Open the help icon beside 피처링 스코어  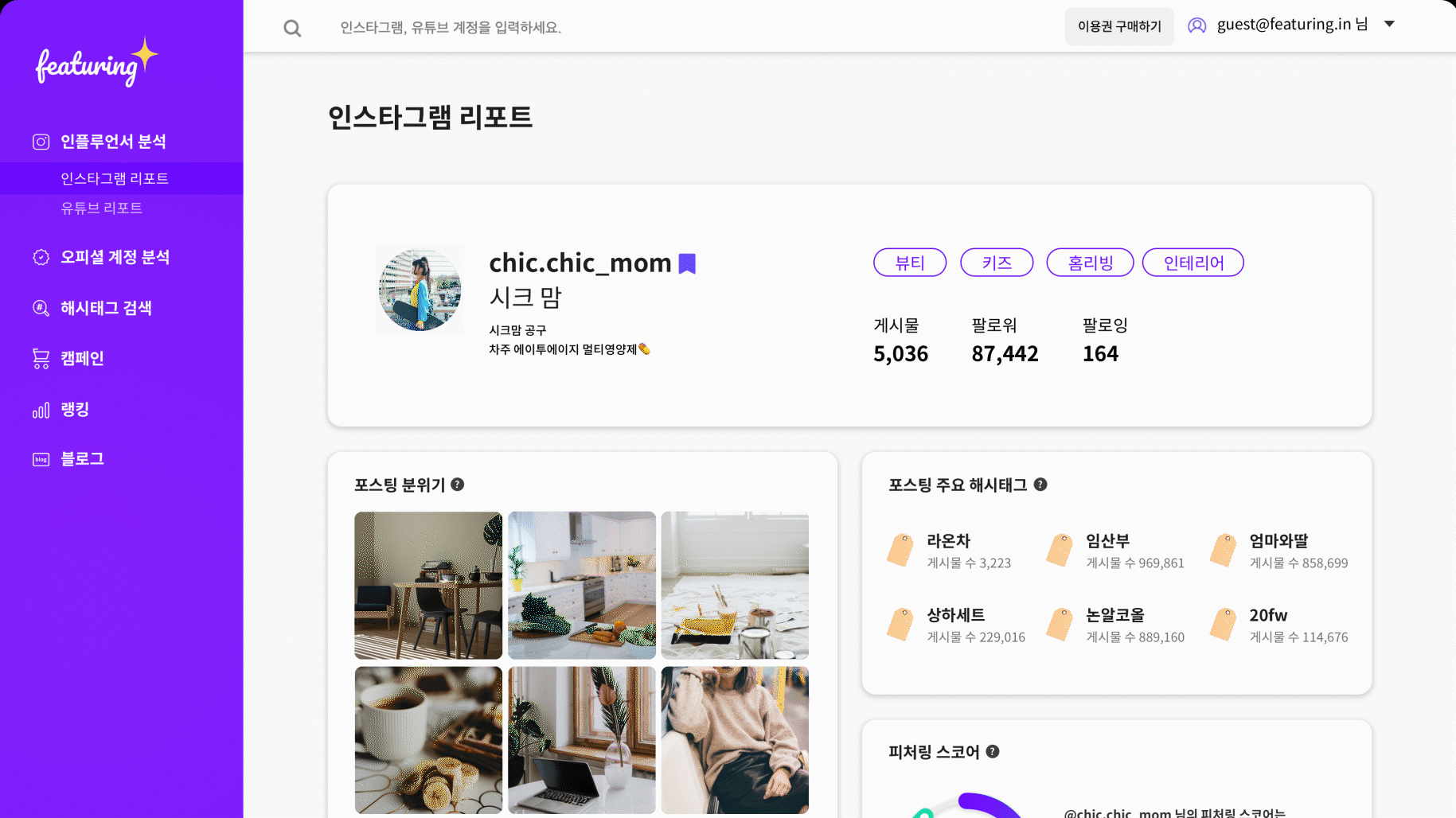coord(993,751)
